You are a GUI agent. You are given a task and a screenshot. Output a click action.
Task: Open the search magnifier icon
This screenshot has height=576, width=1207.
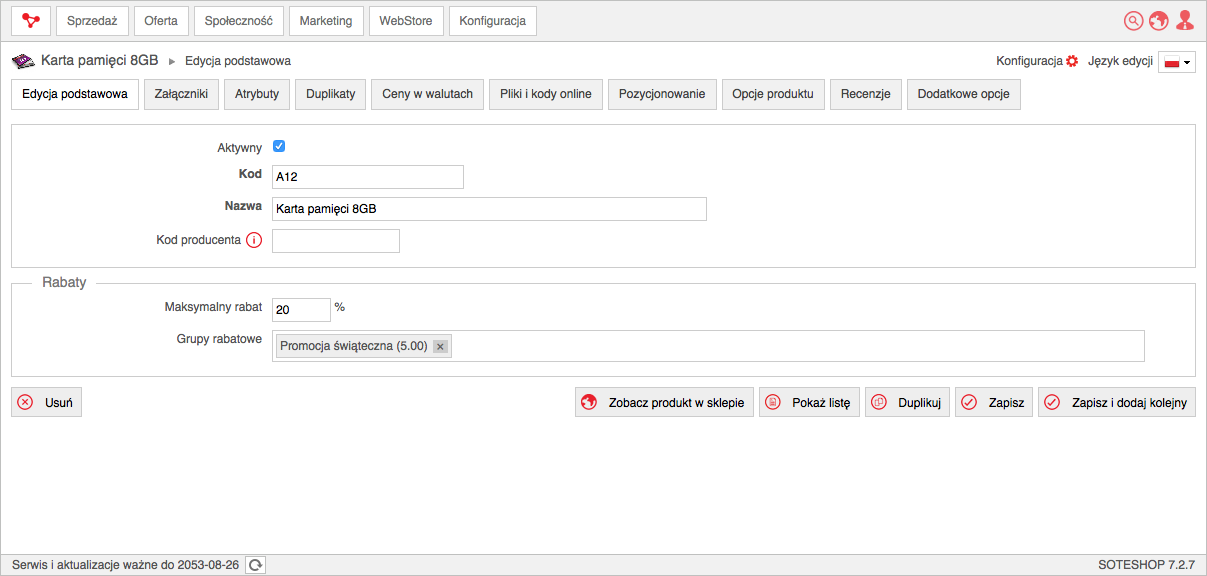[1133, 20]
